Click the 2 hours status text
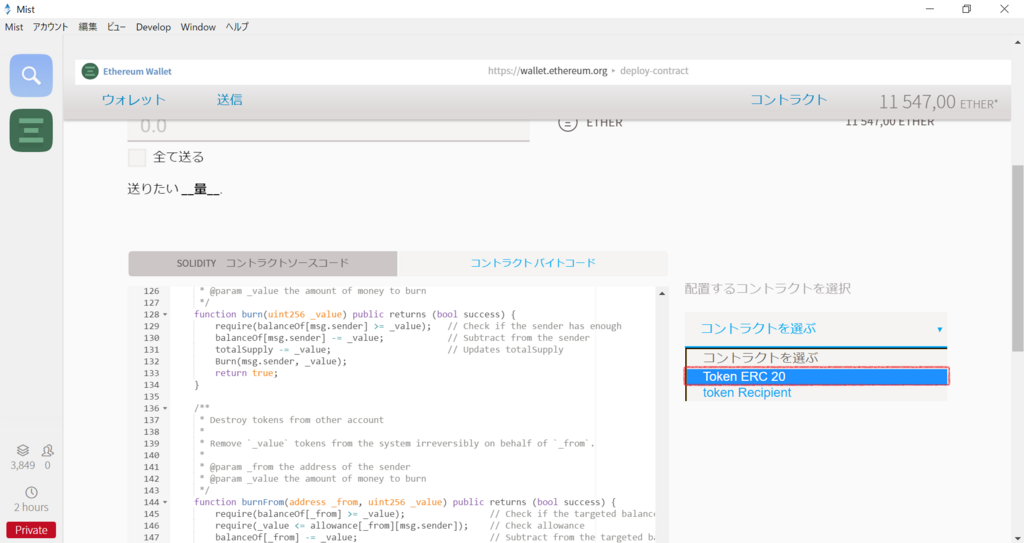 pos(31,507)
